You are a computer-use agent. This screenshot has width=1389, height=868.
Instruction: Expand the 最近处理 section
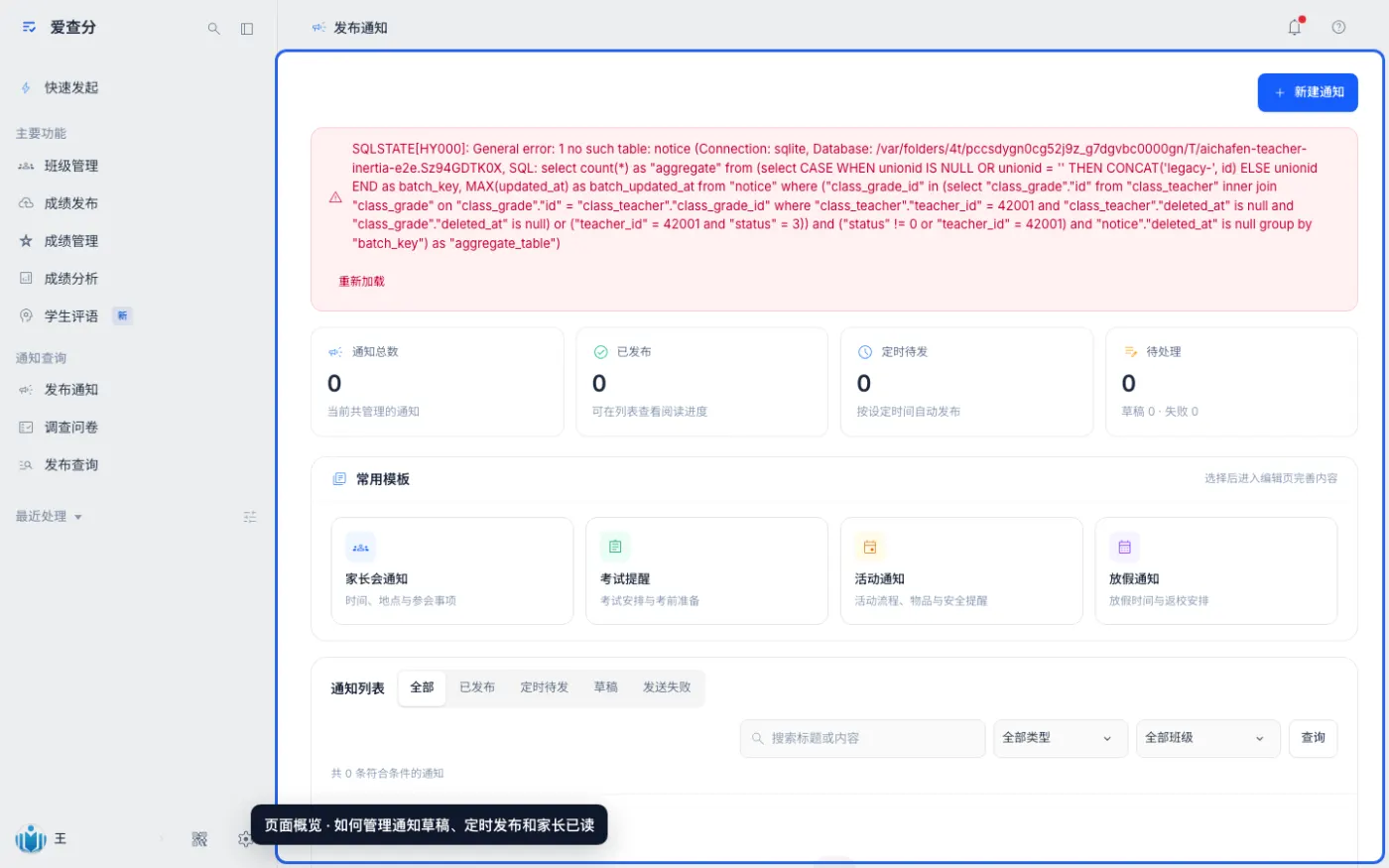[x=49, y=517]
